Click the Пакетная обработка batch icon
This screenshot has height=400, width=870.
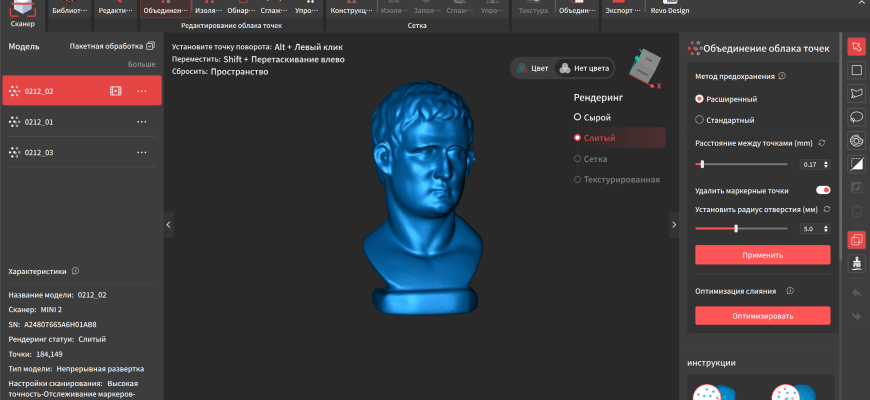[150, 46]
